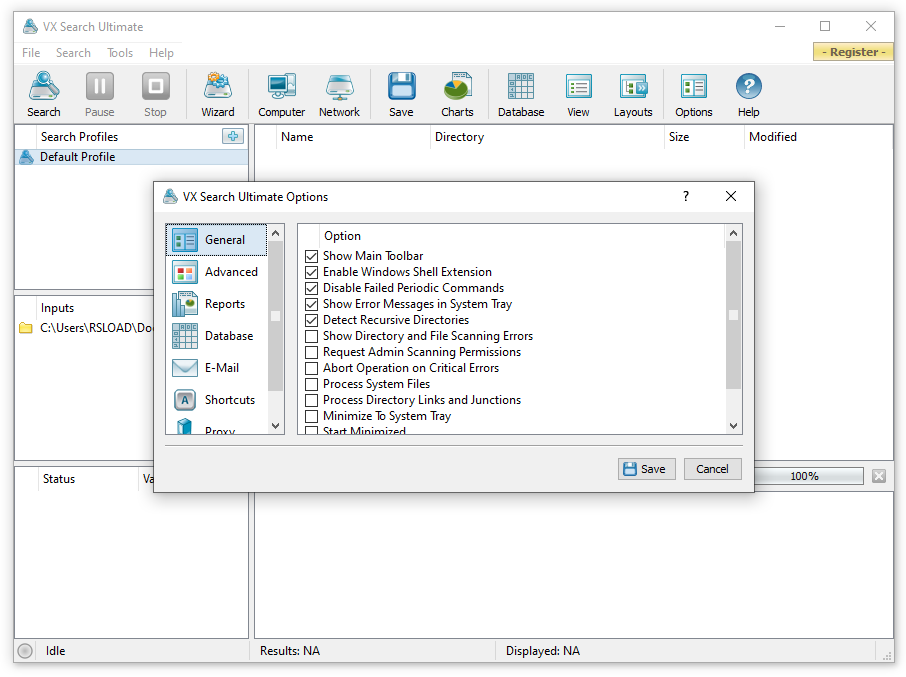Cancel the options dialog
The height and width of the screenshot is (677, 906).
[x=712, y=469]
